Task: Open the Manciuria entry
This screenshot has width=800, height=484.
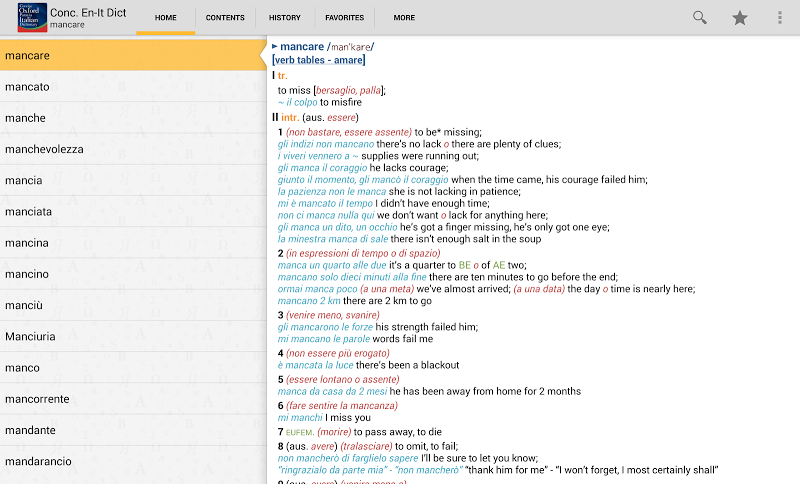Action: [x=132, y=336]
